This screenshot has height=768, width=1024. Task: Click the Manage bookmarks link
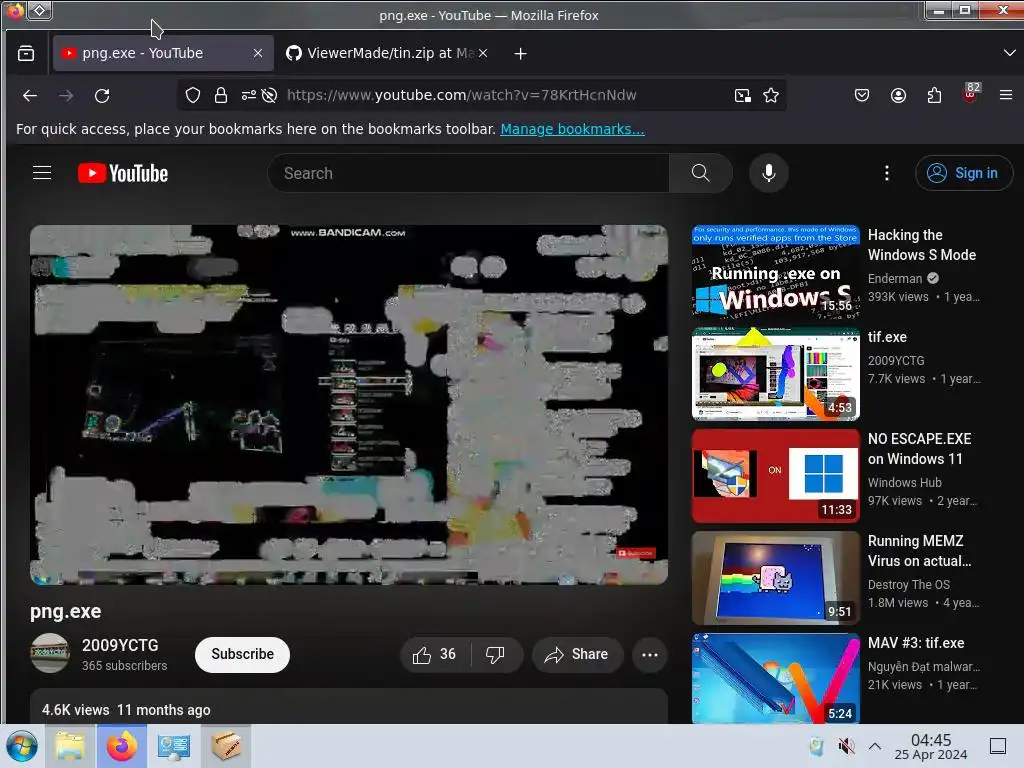572,129
